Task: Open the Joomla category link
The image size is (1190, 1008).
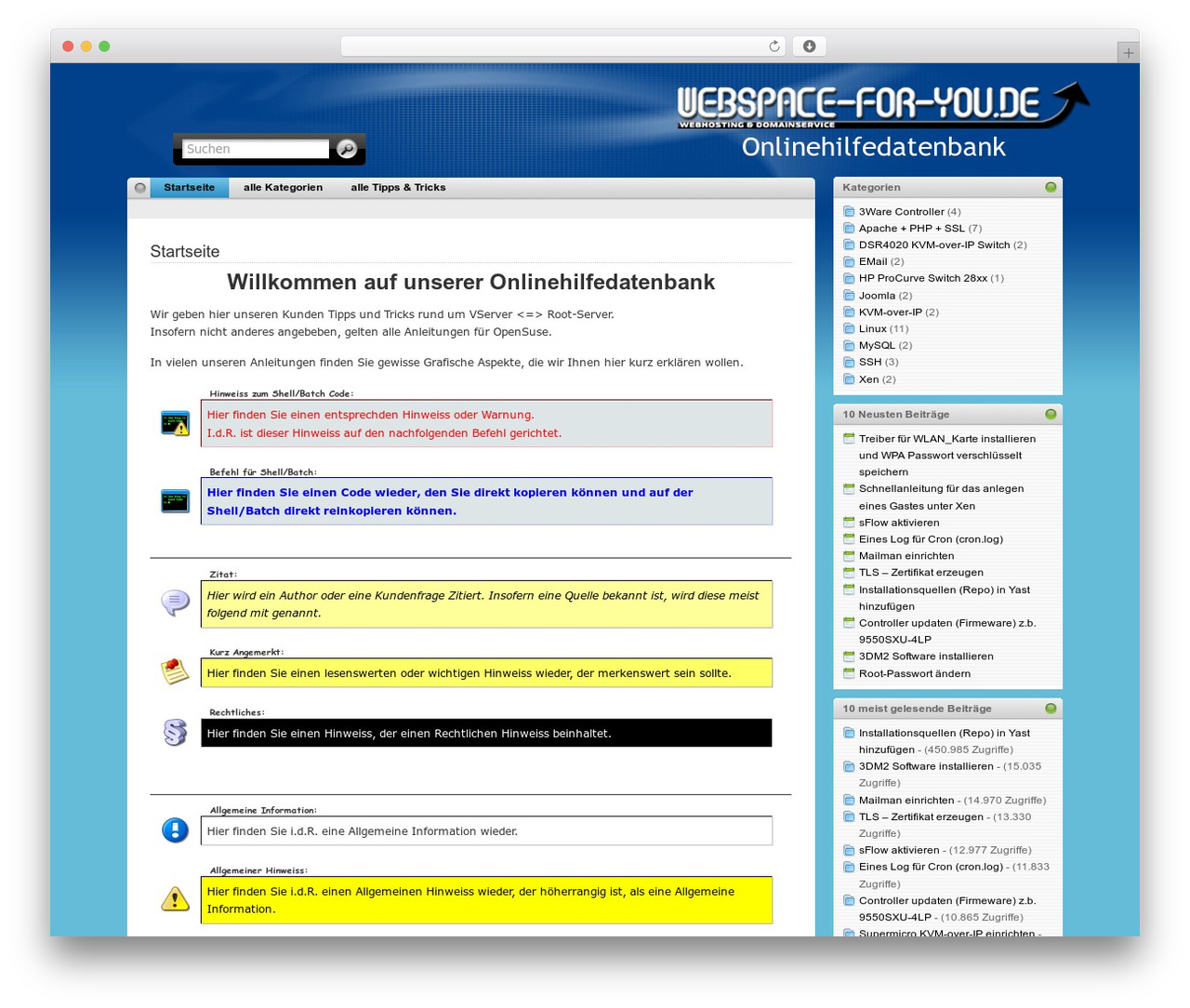Action: tap(877, 296)
